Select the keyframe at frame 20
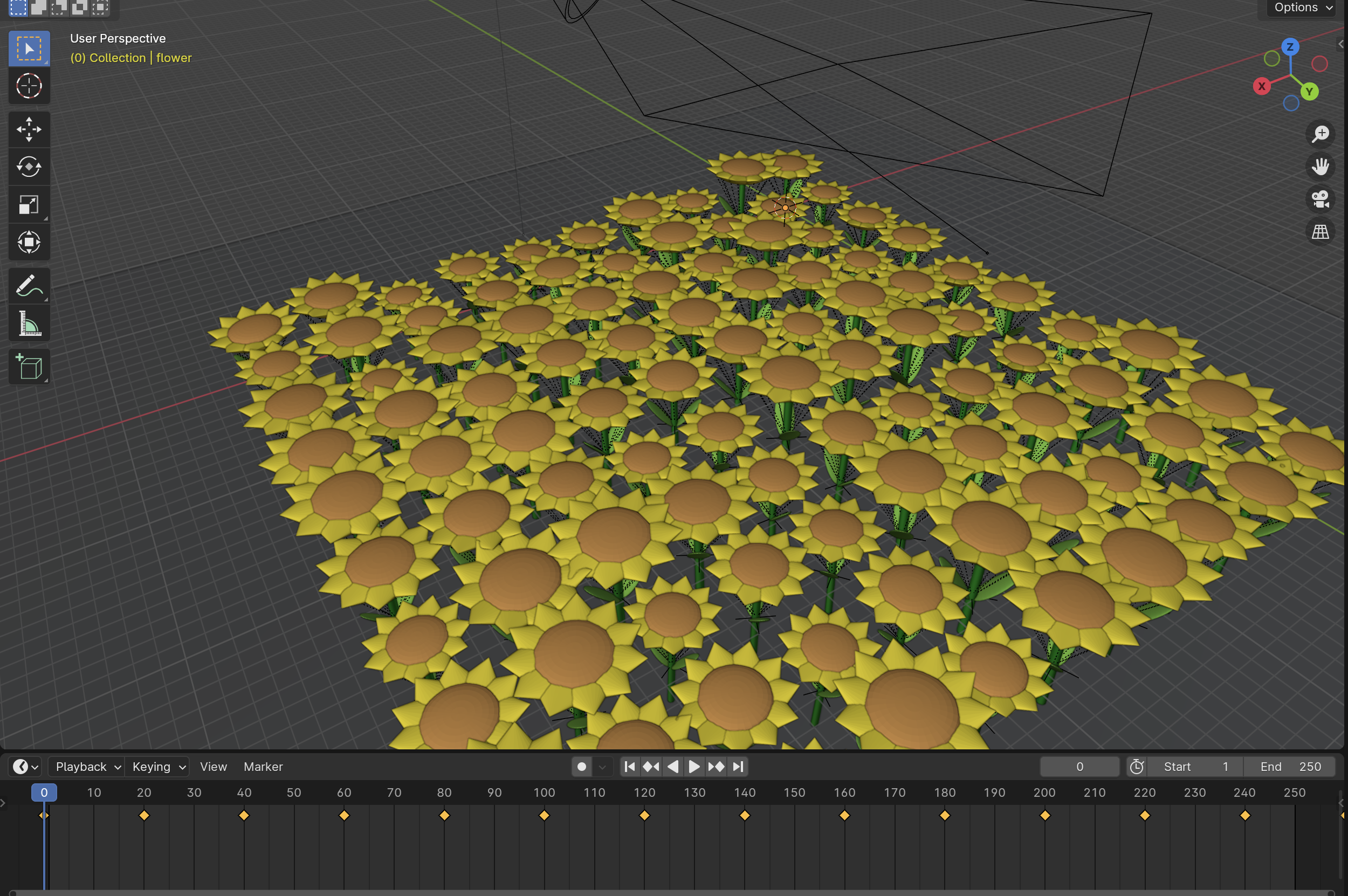The width and height of the screenshot is (1348, 896). (144, 816)
